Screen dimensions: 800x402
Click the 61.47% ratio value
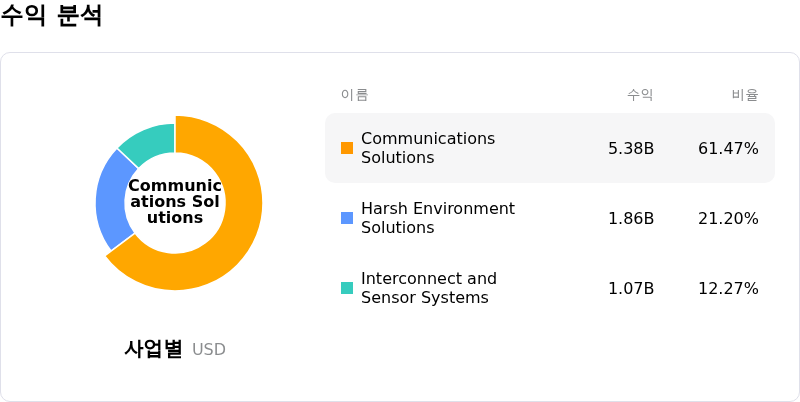tap(729, 148)
